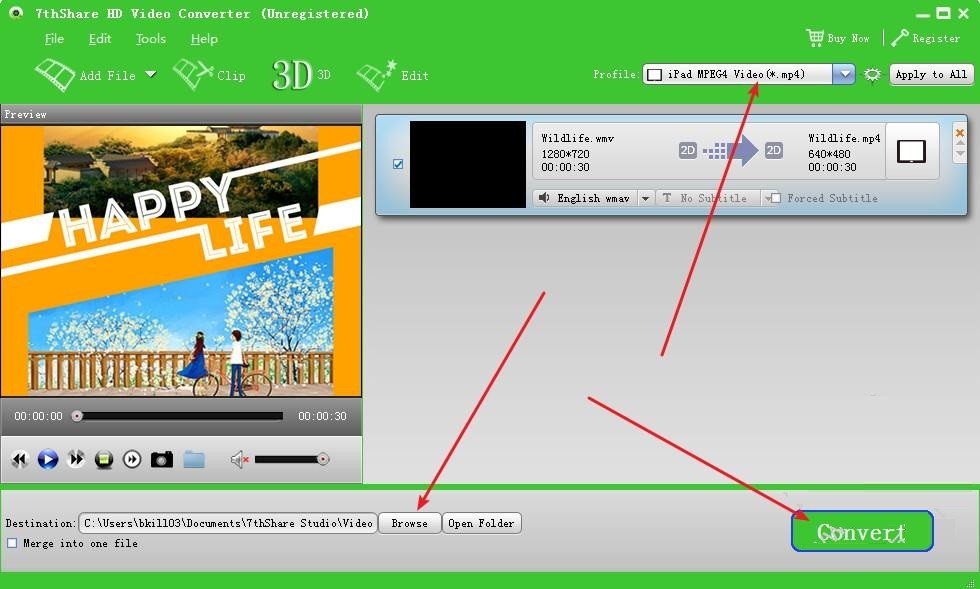Play the preview video
Image resolution: width=980 pixels, height=589 pixels.
point(48,460)
